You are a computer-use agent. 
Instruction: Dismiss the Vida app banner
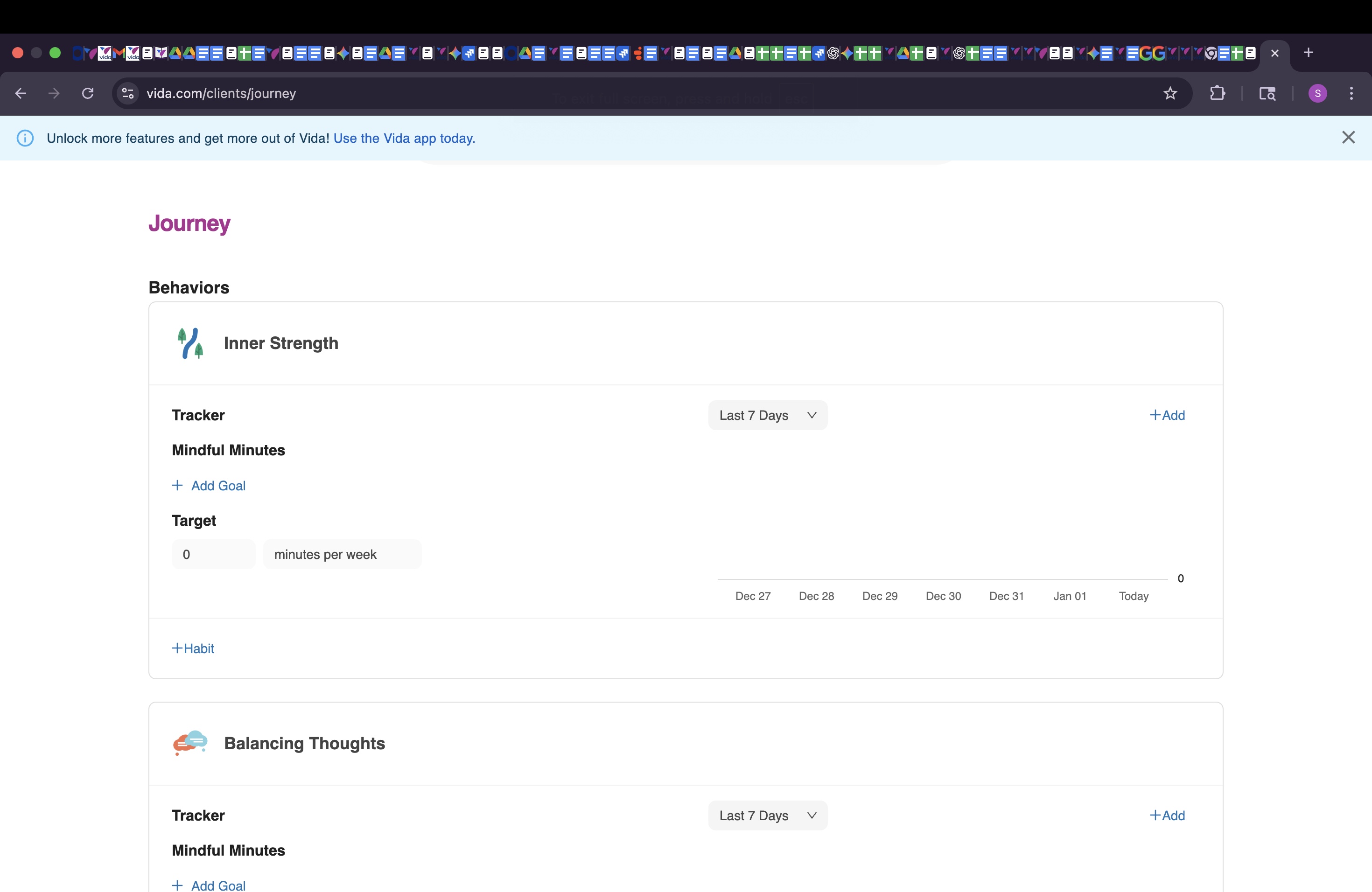(1348, 138)
